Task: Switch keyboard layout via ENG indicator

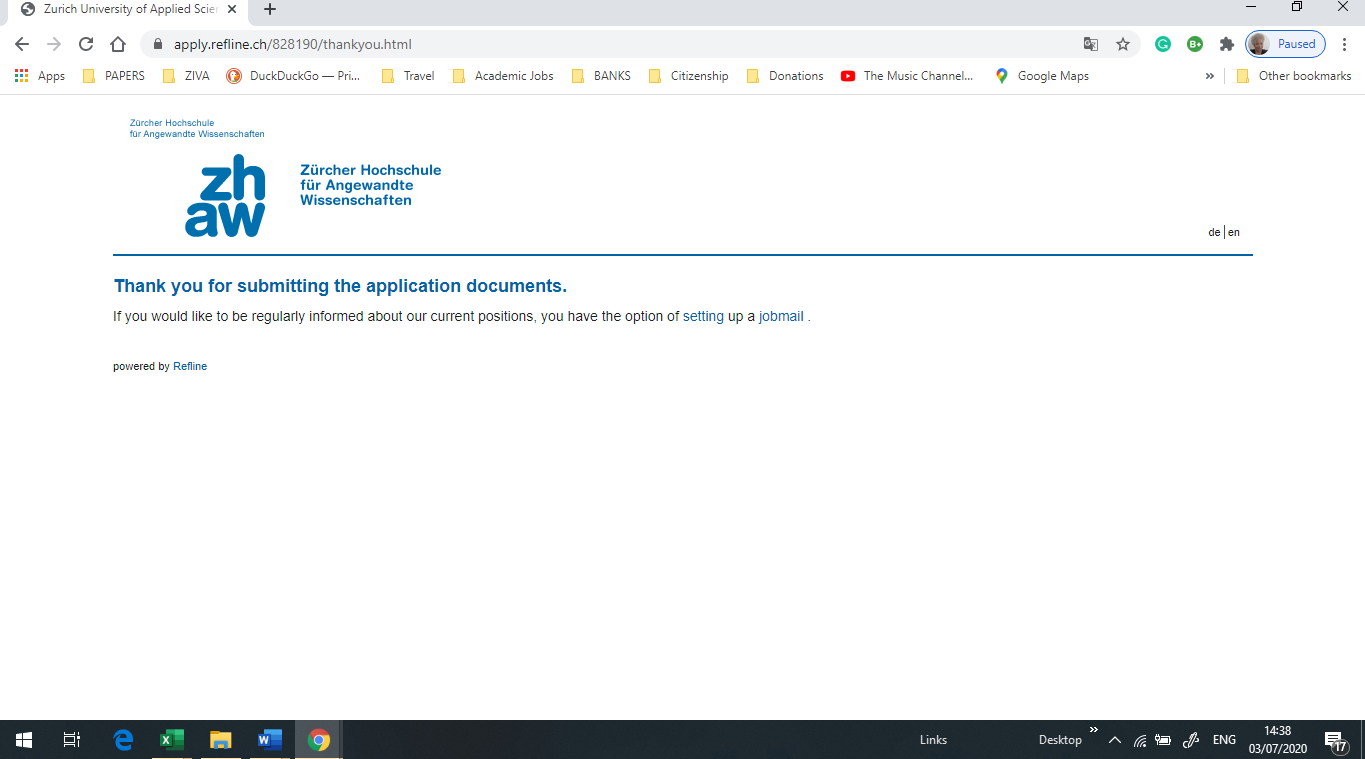Action: pos(1224,739)
